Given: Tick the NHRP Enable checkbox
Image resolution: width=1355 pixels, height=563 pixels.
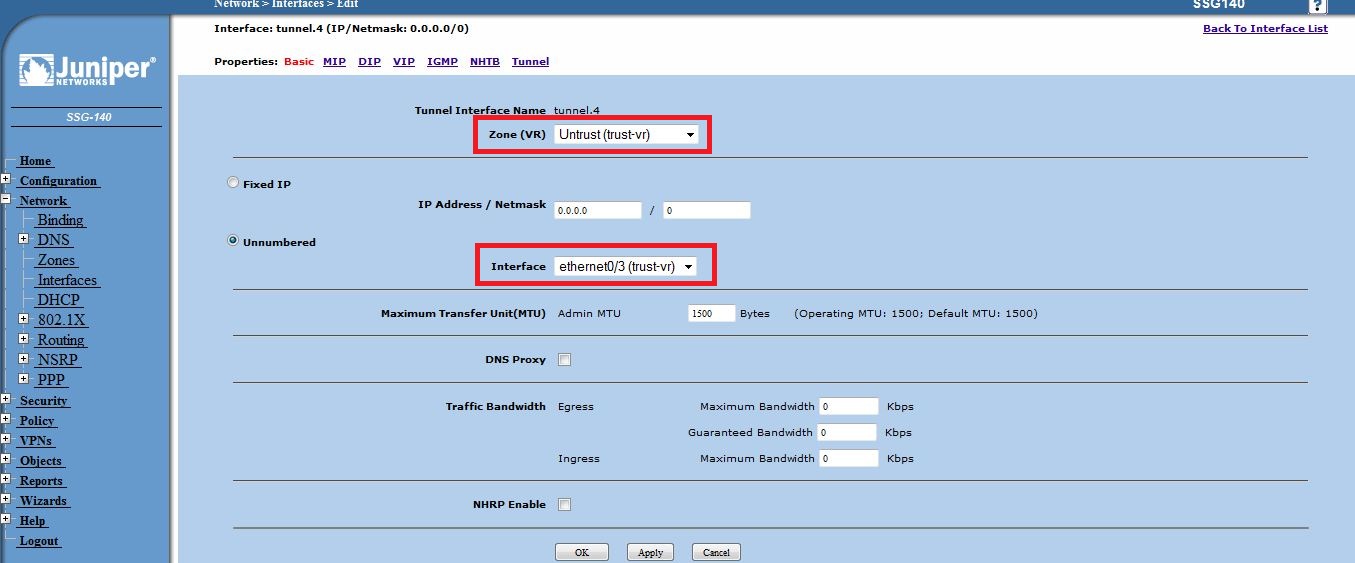Looking at the screenshot, I should tap(564, 505).
